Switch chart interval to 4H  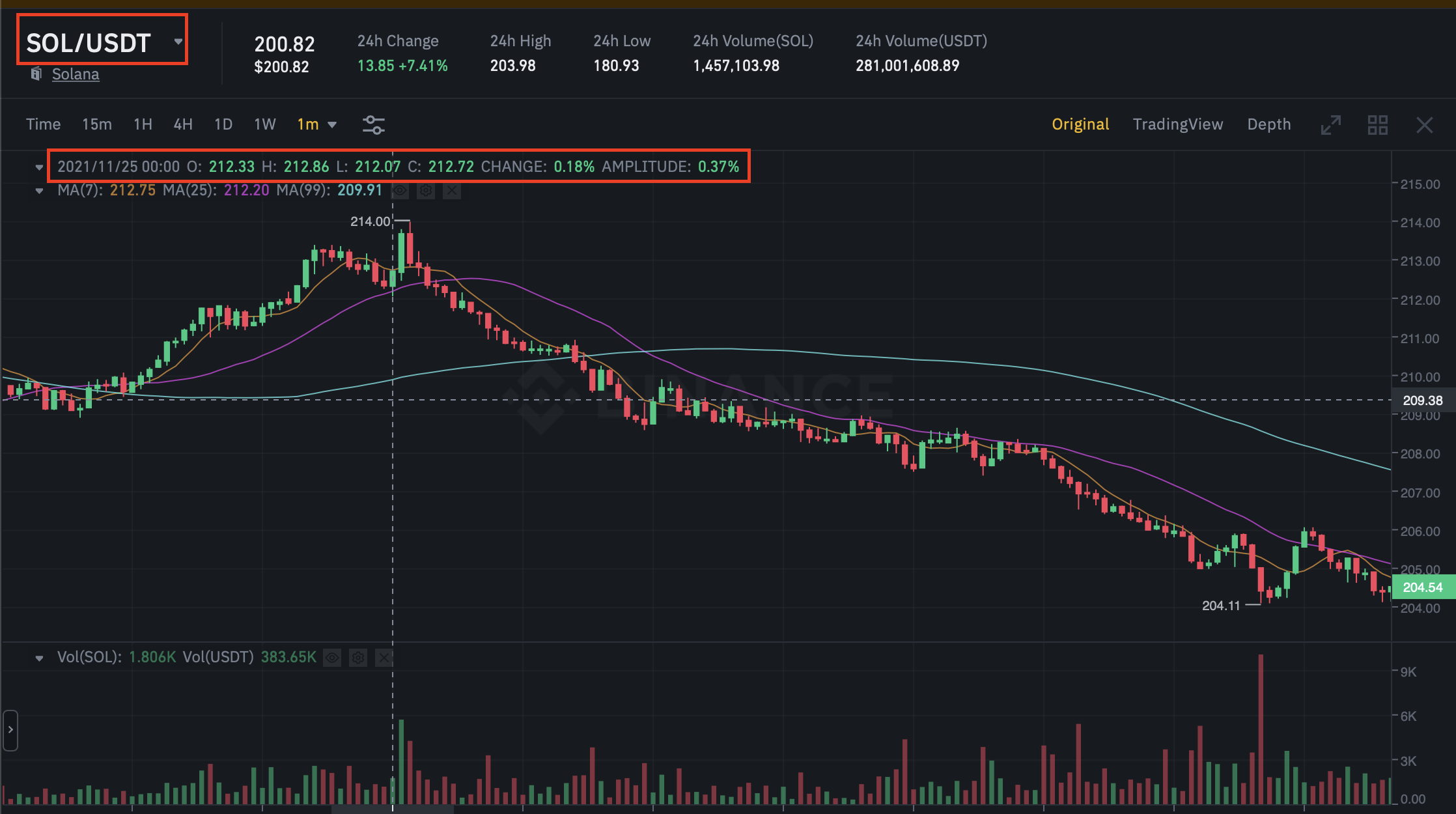[x=183, y=124]
